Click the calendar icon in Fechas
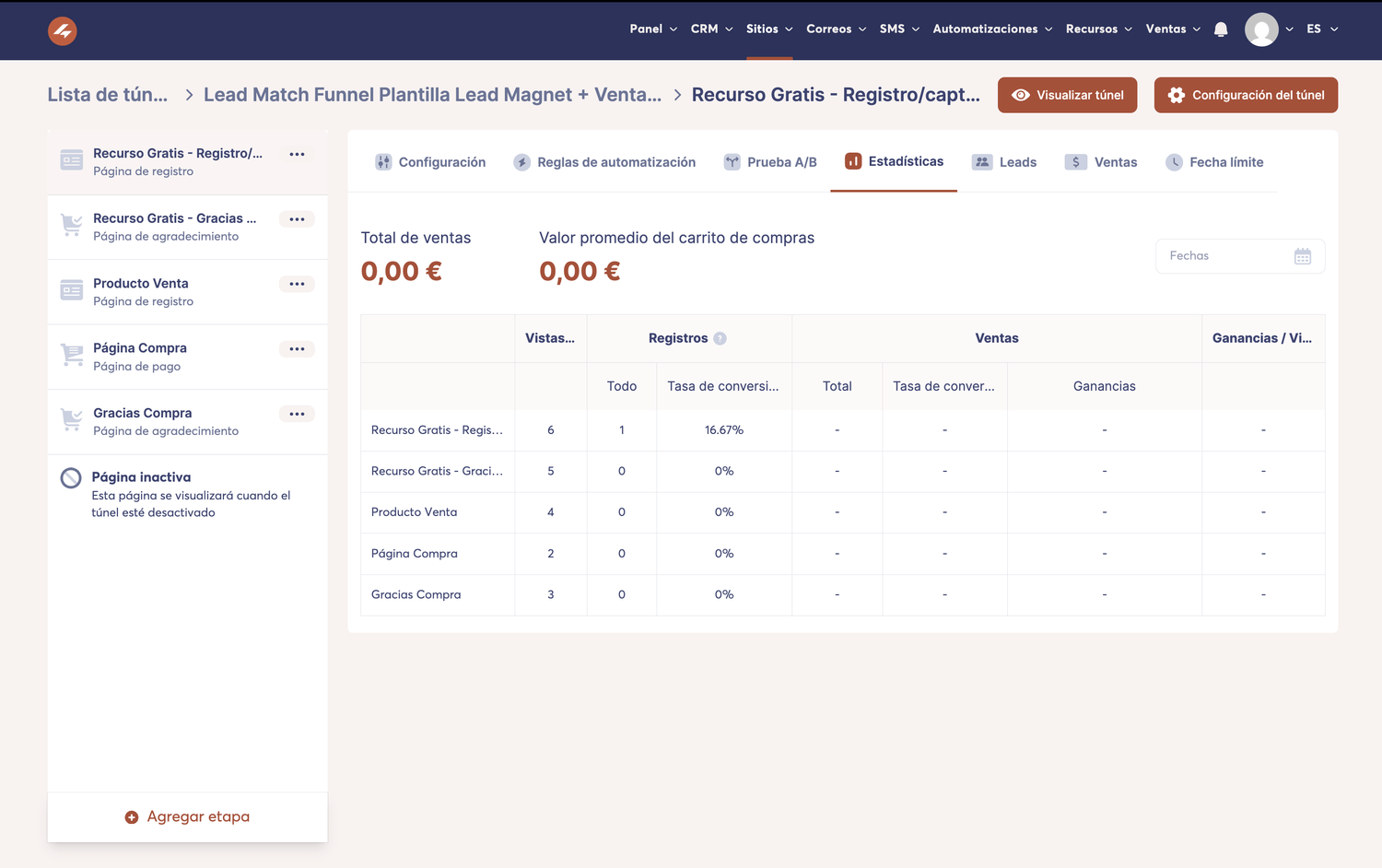This screenshot has width=1382, height=868. [1303, 256]
